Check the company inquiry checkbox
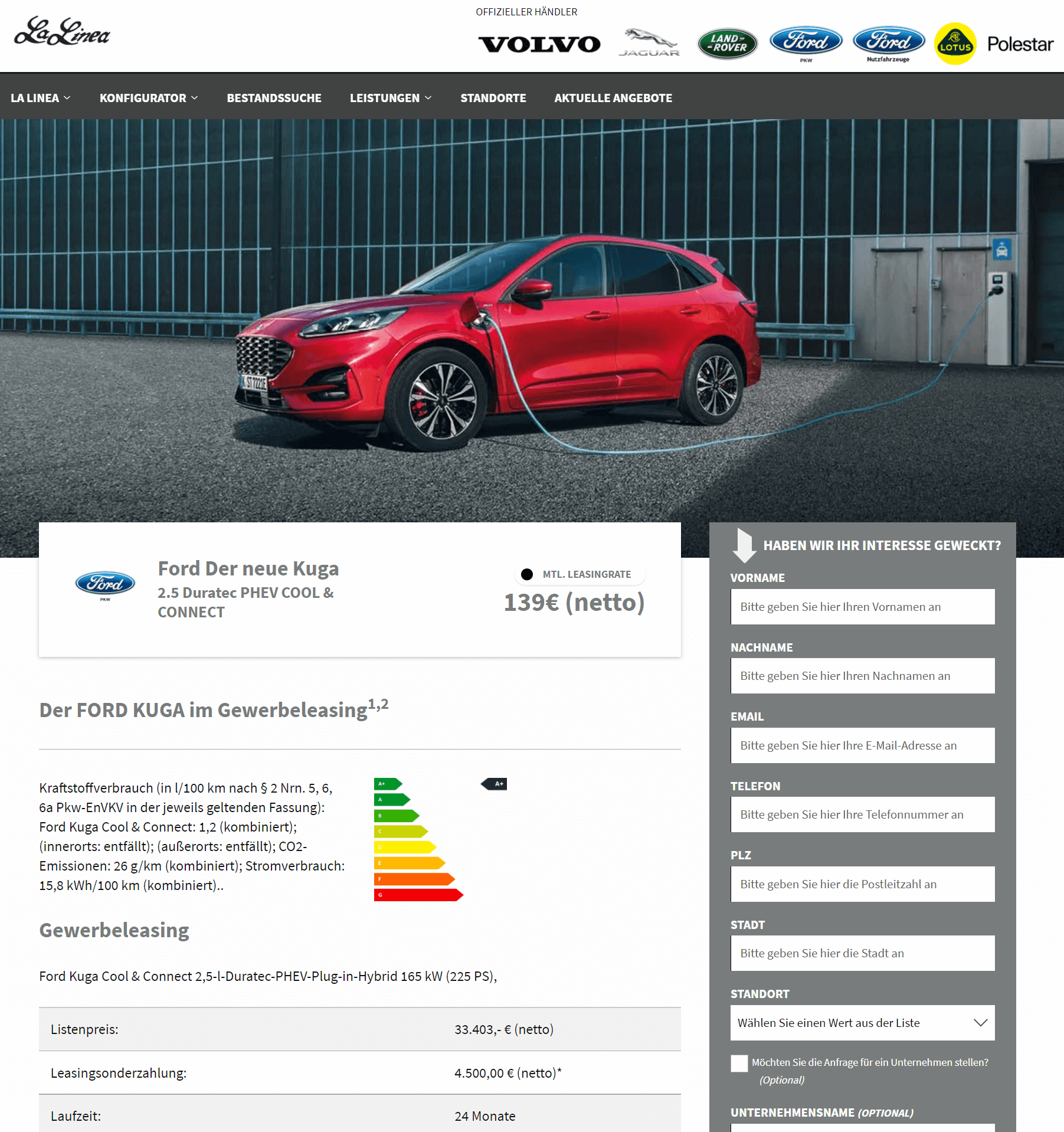Image resolution: width=1064 pixels, height=1132 pixels. coord(739,1064)
